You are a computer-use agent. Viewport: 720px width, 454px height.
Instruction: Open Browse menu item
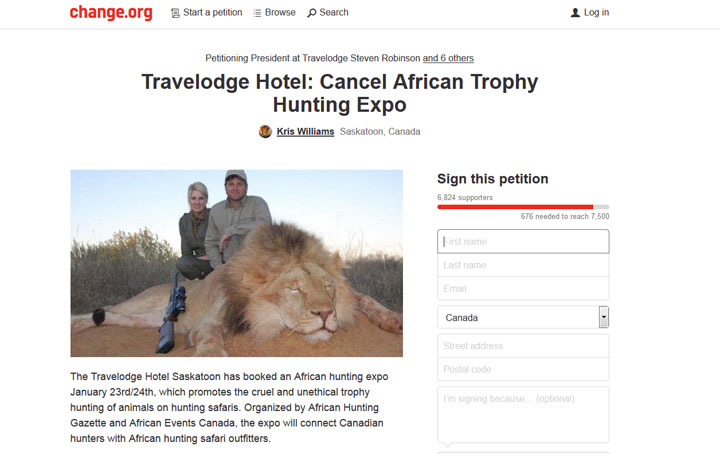coord(280,13)
